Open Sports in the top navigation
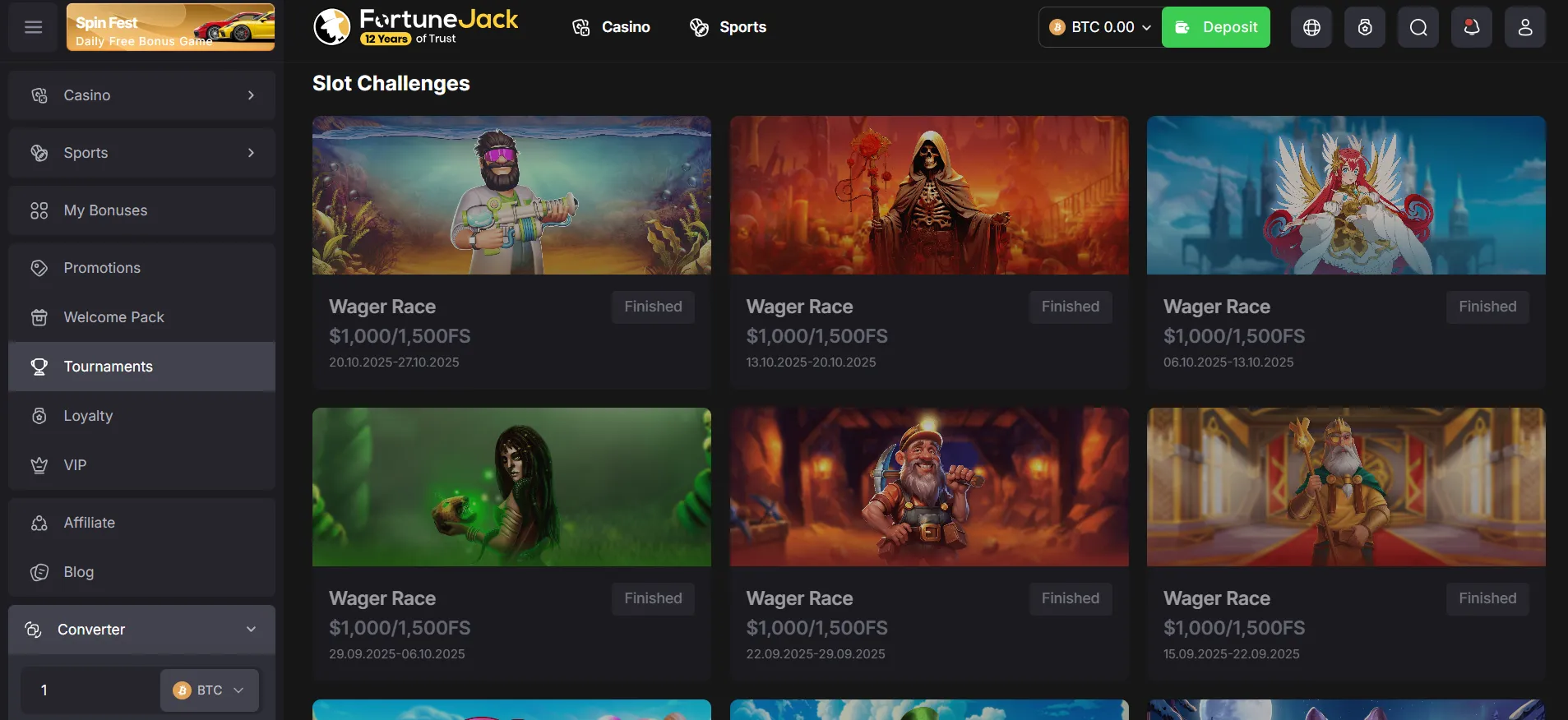This screenshot has height=720, width=1568. [x=728, y=27]
